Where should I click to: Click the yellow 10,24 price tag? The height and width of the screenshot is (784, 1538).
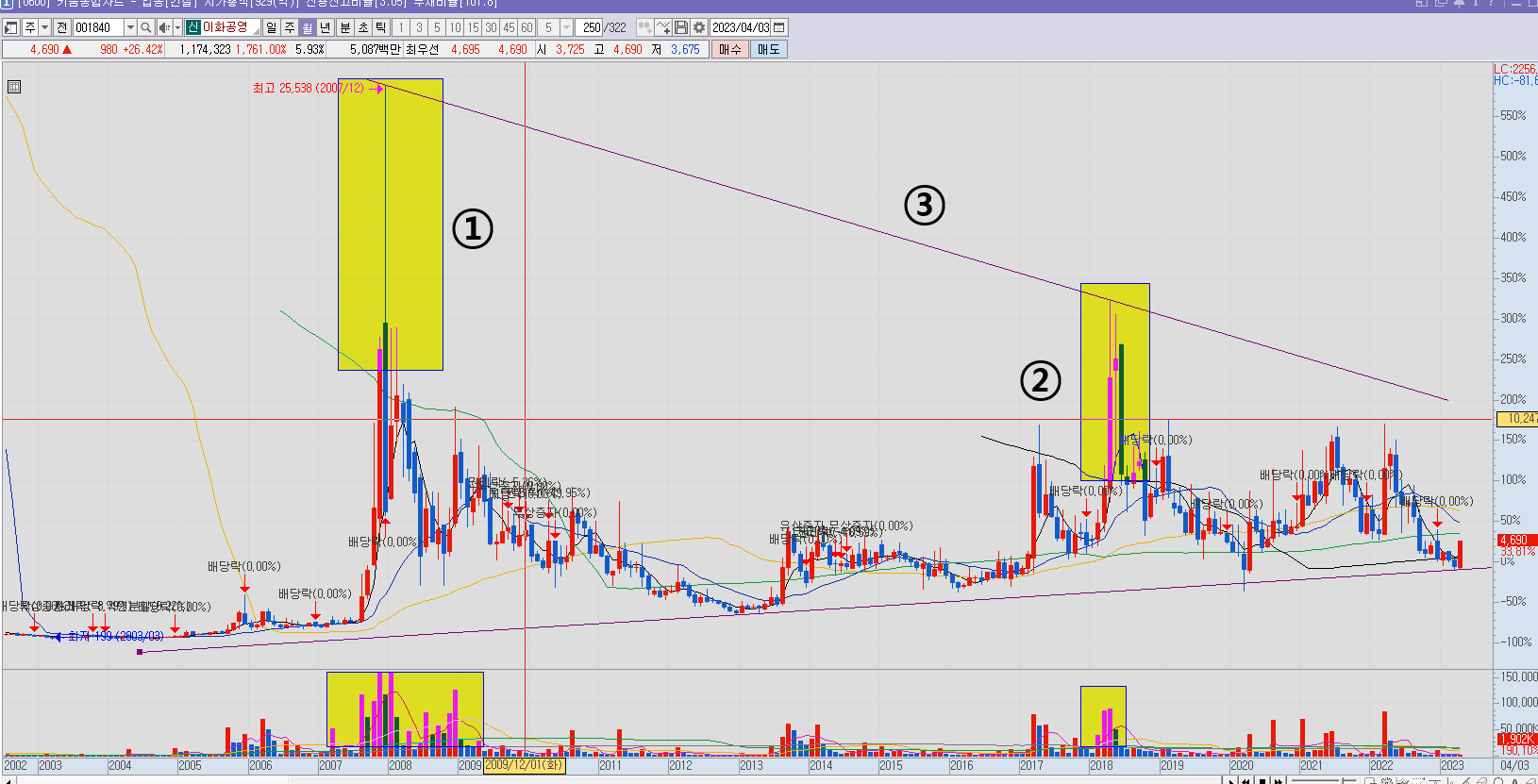pos(1518,418)
